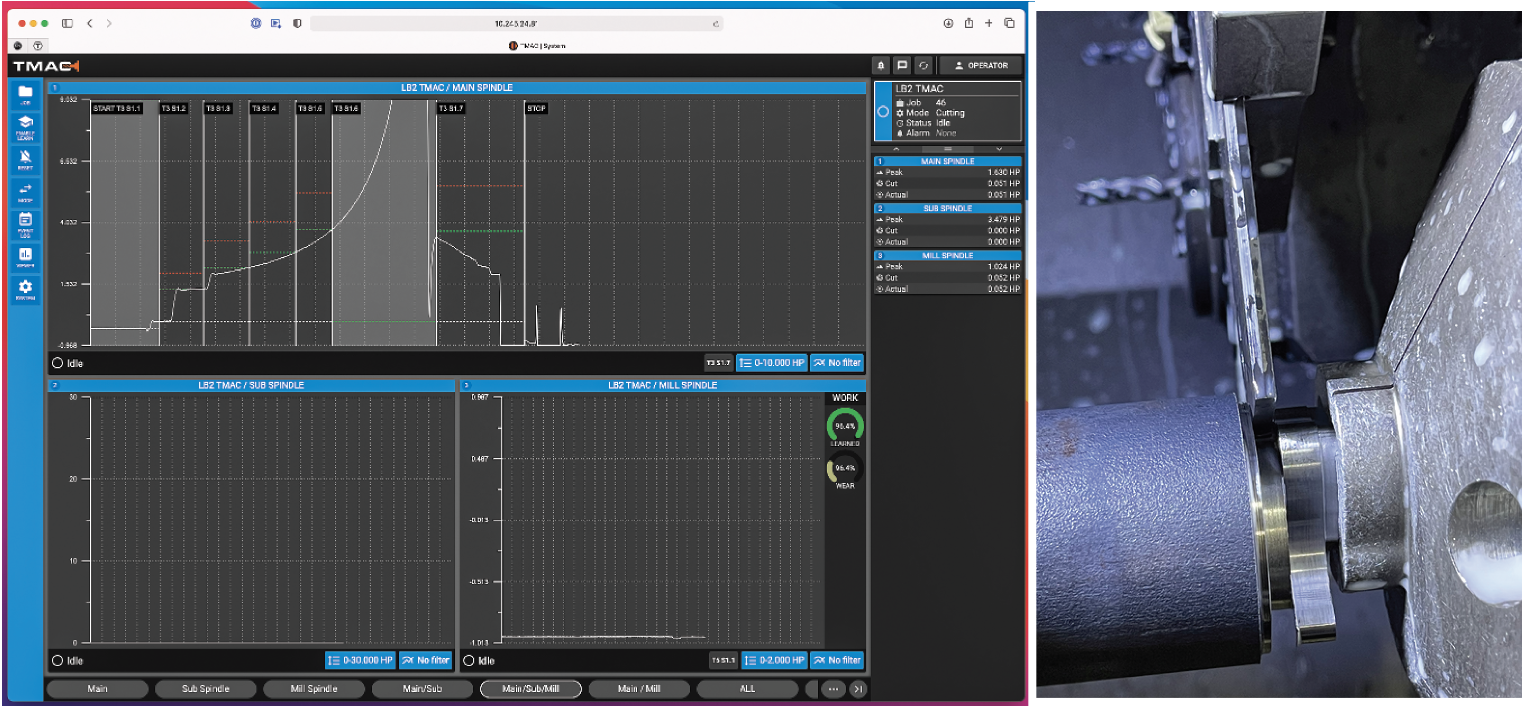Open the System settings sidebar icon
This screenshot has width=1522, height=706.
point(25,288)
